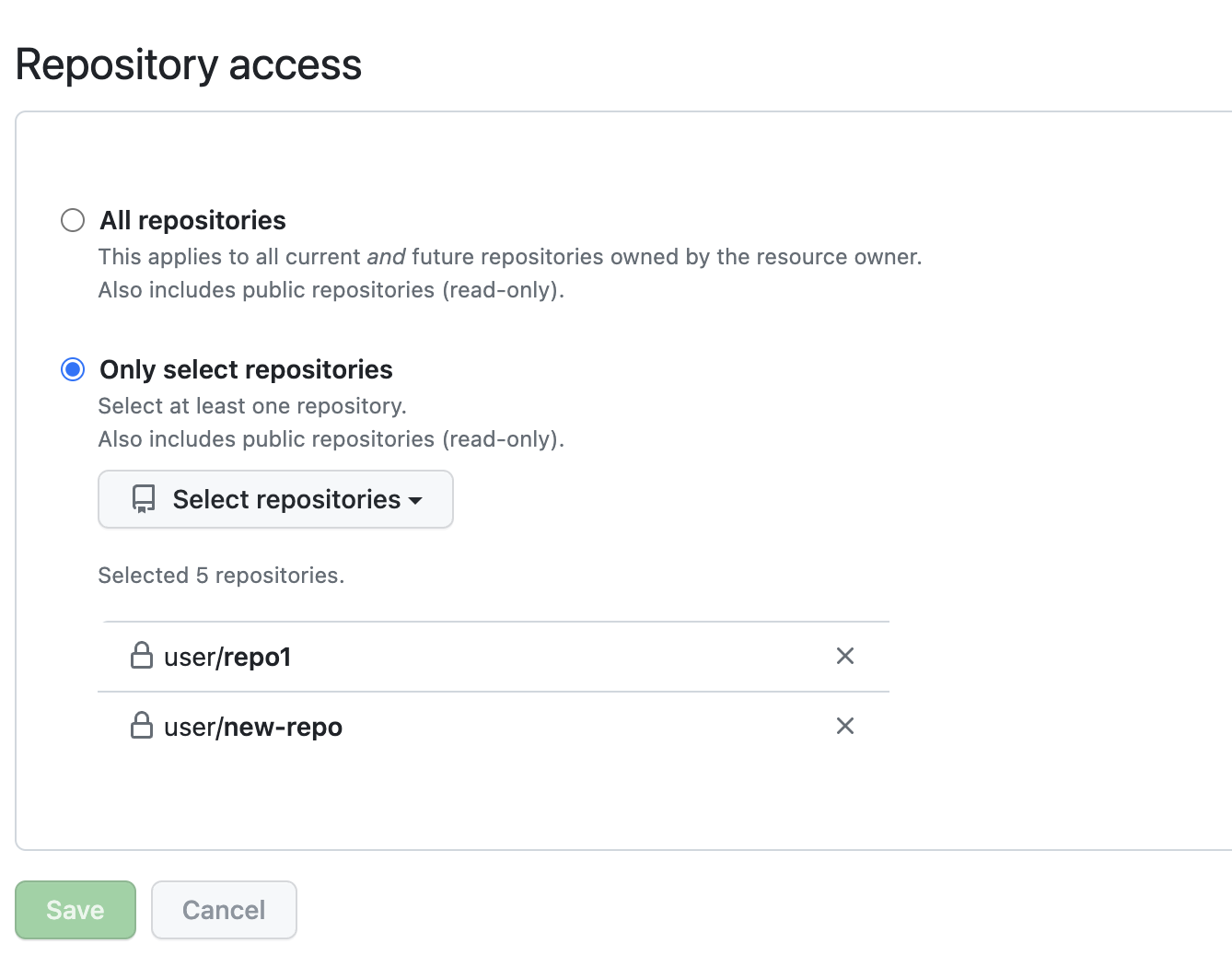Click the lock icon beside user/new-repo

(142, 726)
